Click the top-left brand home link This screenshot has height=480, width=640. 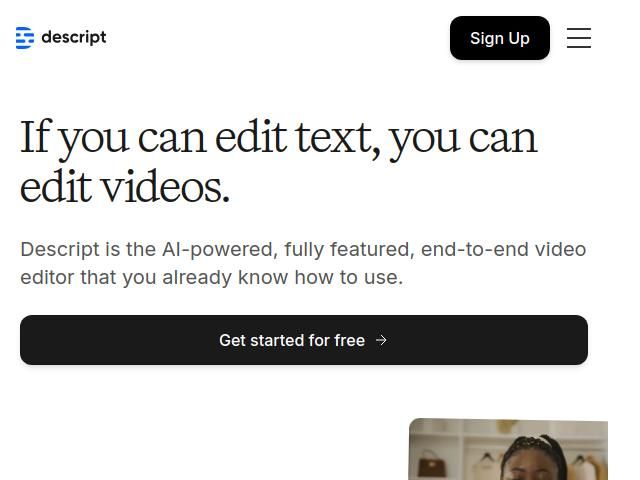pyautogui.click(x=61, y=38)
